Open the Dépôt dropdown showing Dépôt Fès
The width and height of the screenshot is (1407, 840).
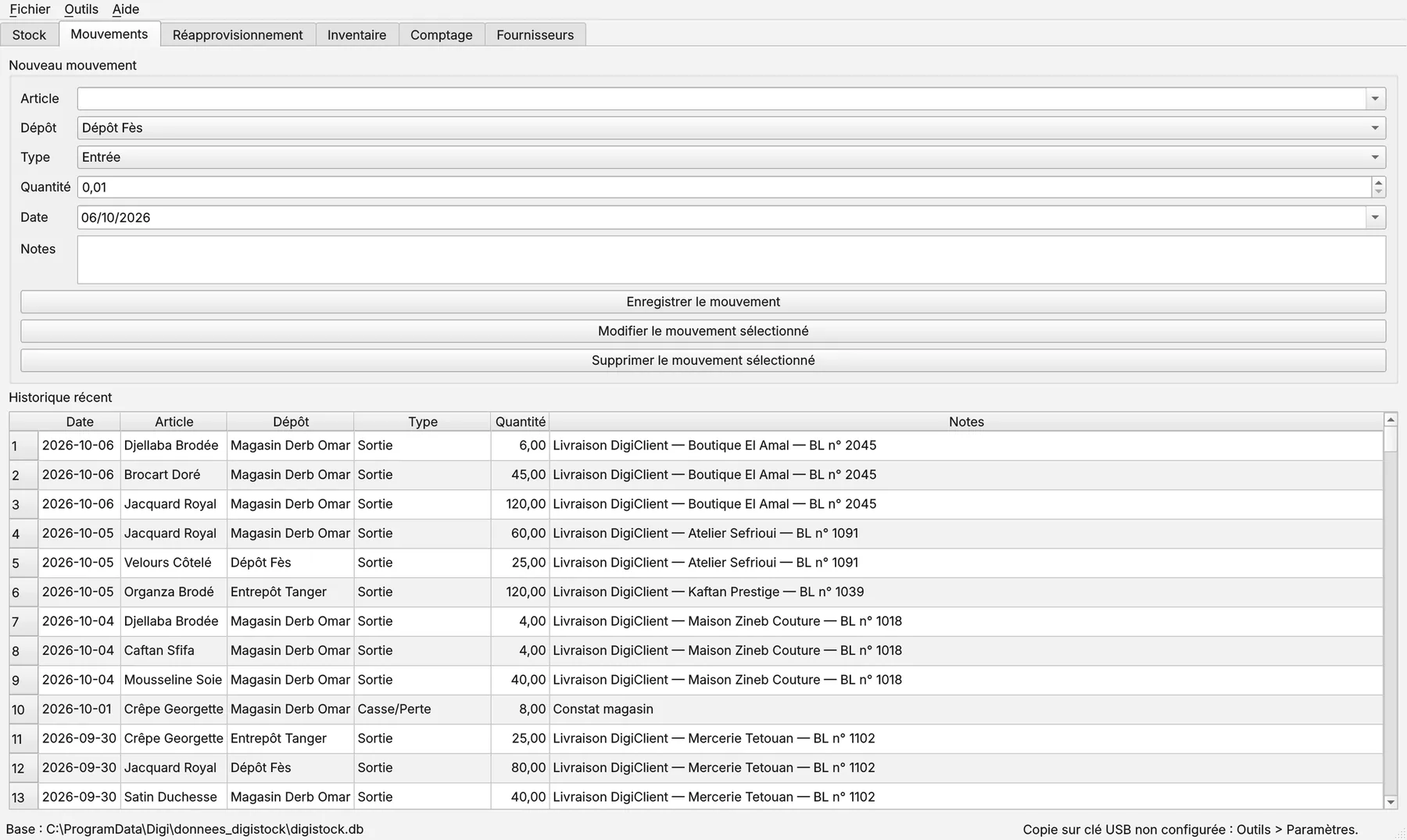pos(732,128)
